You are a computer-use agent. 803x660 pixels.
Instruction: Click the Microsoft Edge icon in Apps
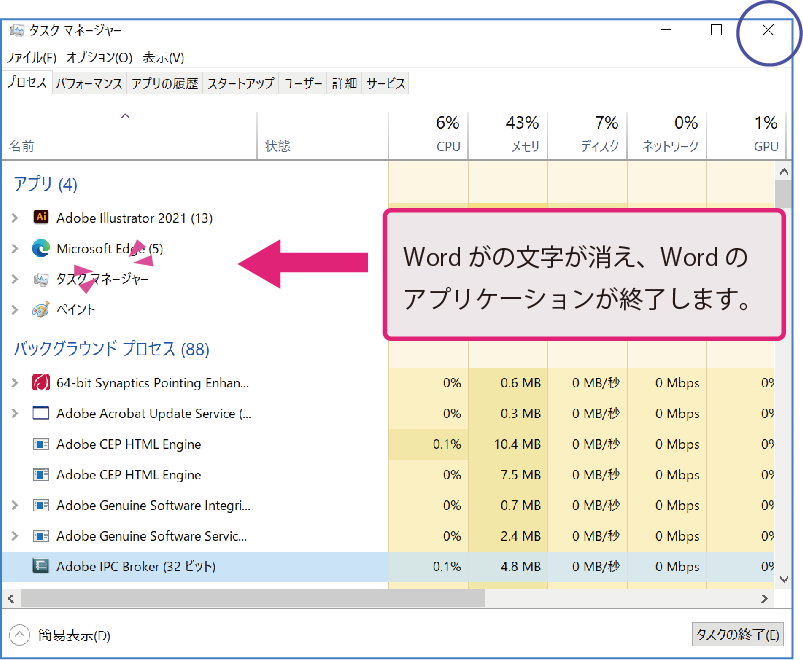[x=41, y=248]
